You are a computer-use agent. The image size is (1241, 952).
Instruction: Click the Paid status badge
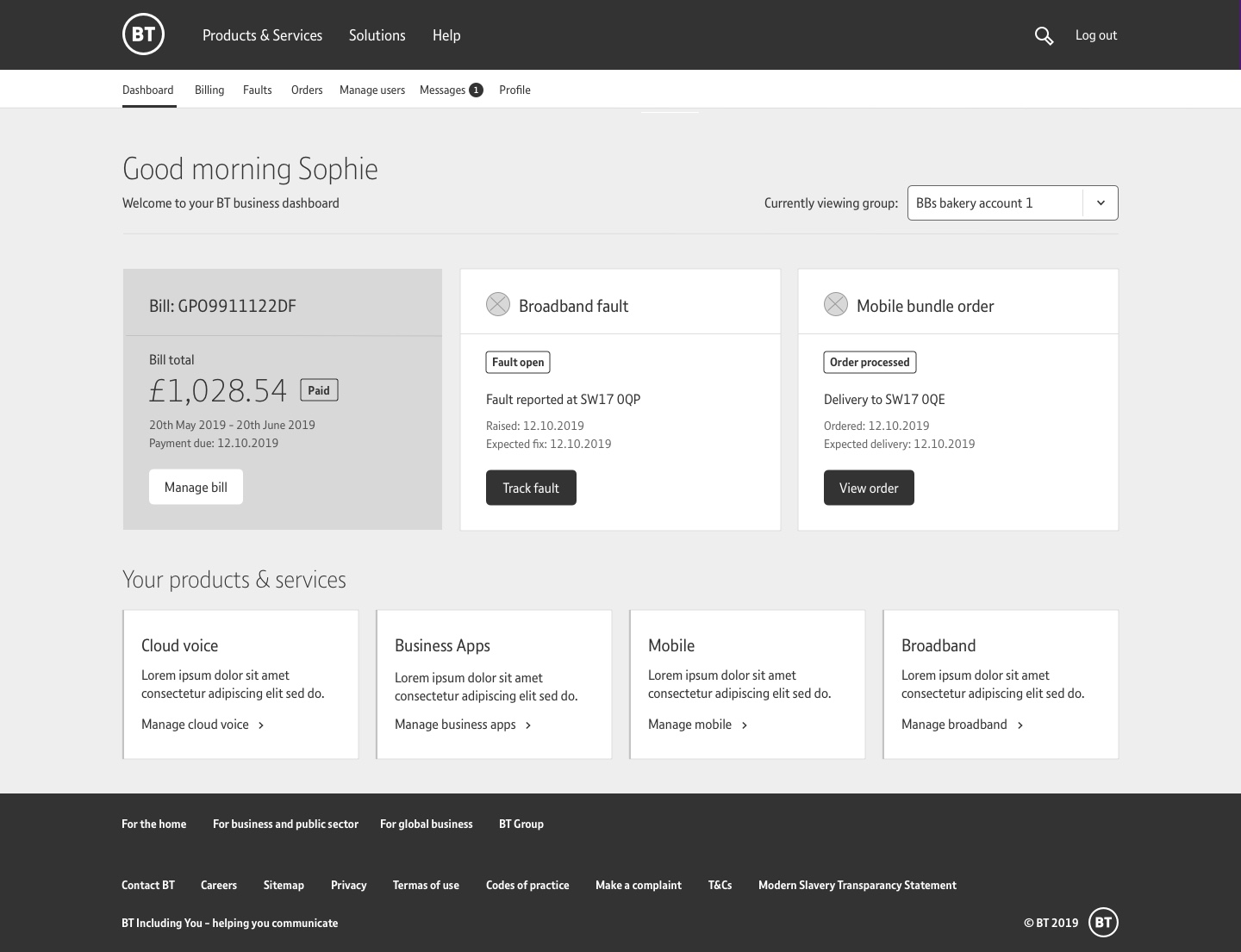click(319, 390)
